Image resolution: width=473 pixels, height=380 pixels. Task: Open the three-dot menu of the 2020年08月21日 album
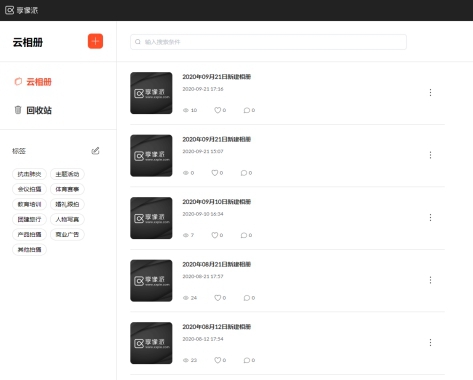click(x=430, y=280)
